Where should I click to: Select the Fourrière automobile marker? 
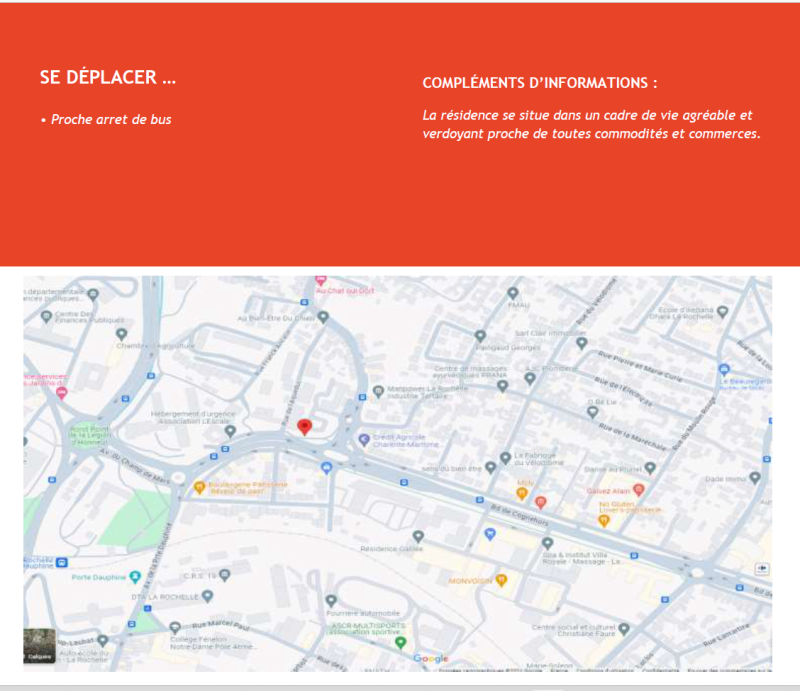pos(331,600)
